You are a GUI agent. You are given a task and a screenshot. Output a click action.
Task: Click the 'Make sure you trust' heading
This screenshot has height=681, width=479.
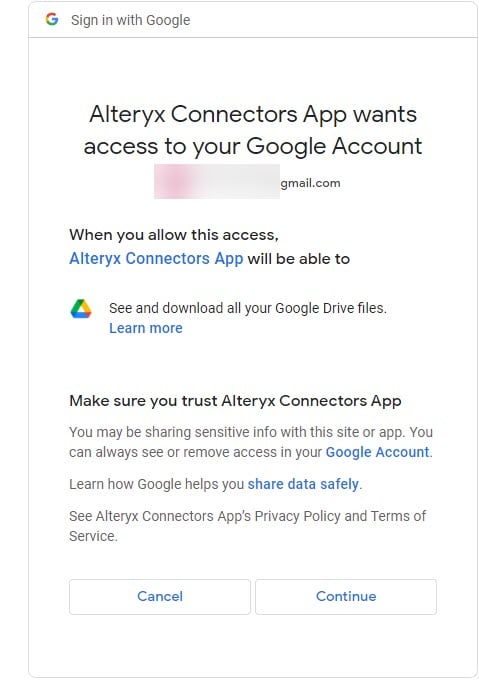point(235,400)
